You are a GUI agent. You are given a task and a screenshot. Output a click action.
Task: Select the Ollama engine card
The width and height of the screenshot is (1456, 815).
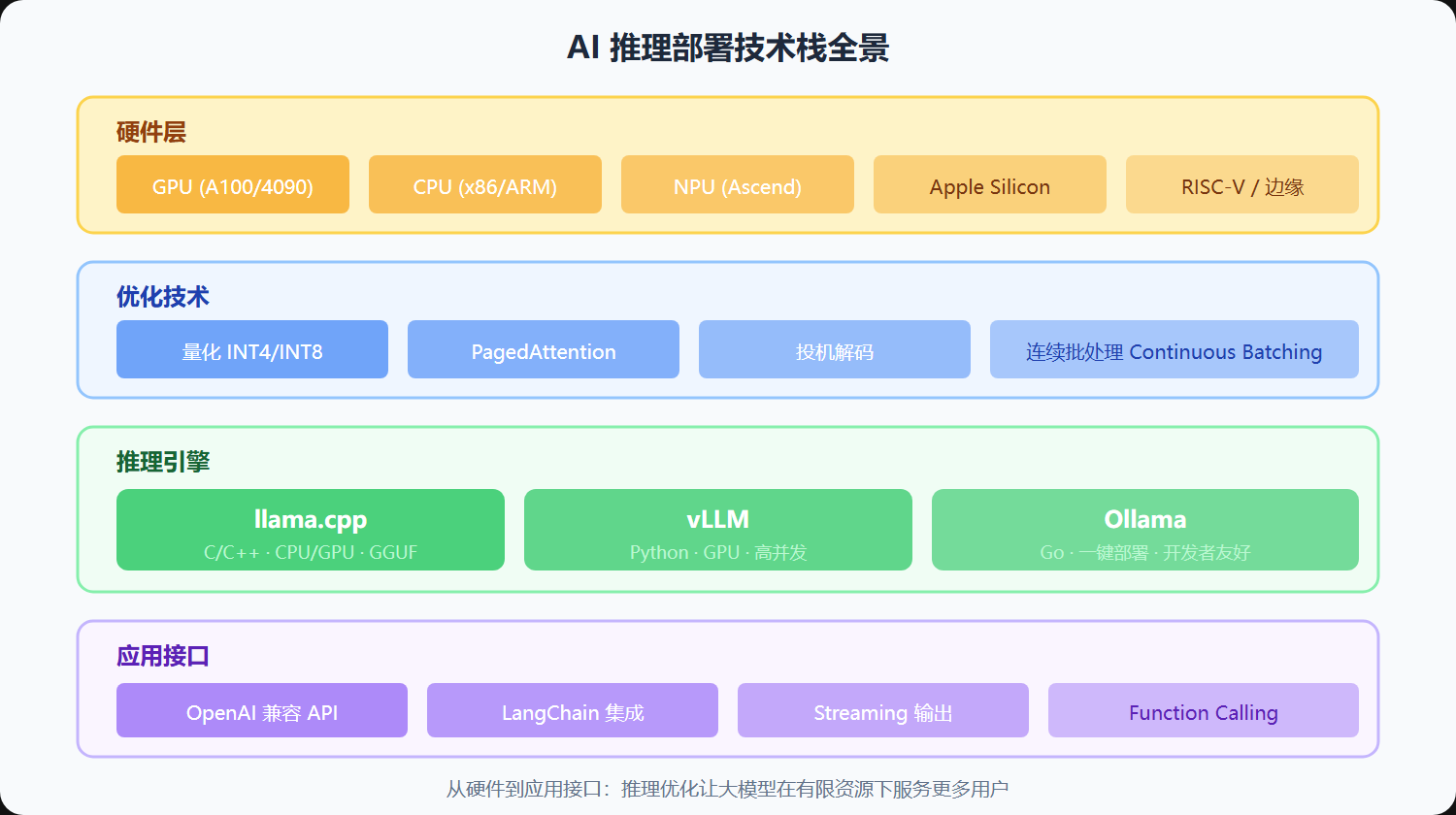click(1145, 530)
